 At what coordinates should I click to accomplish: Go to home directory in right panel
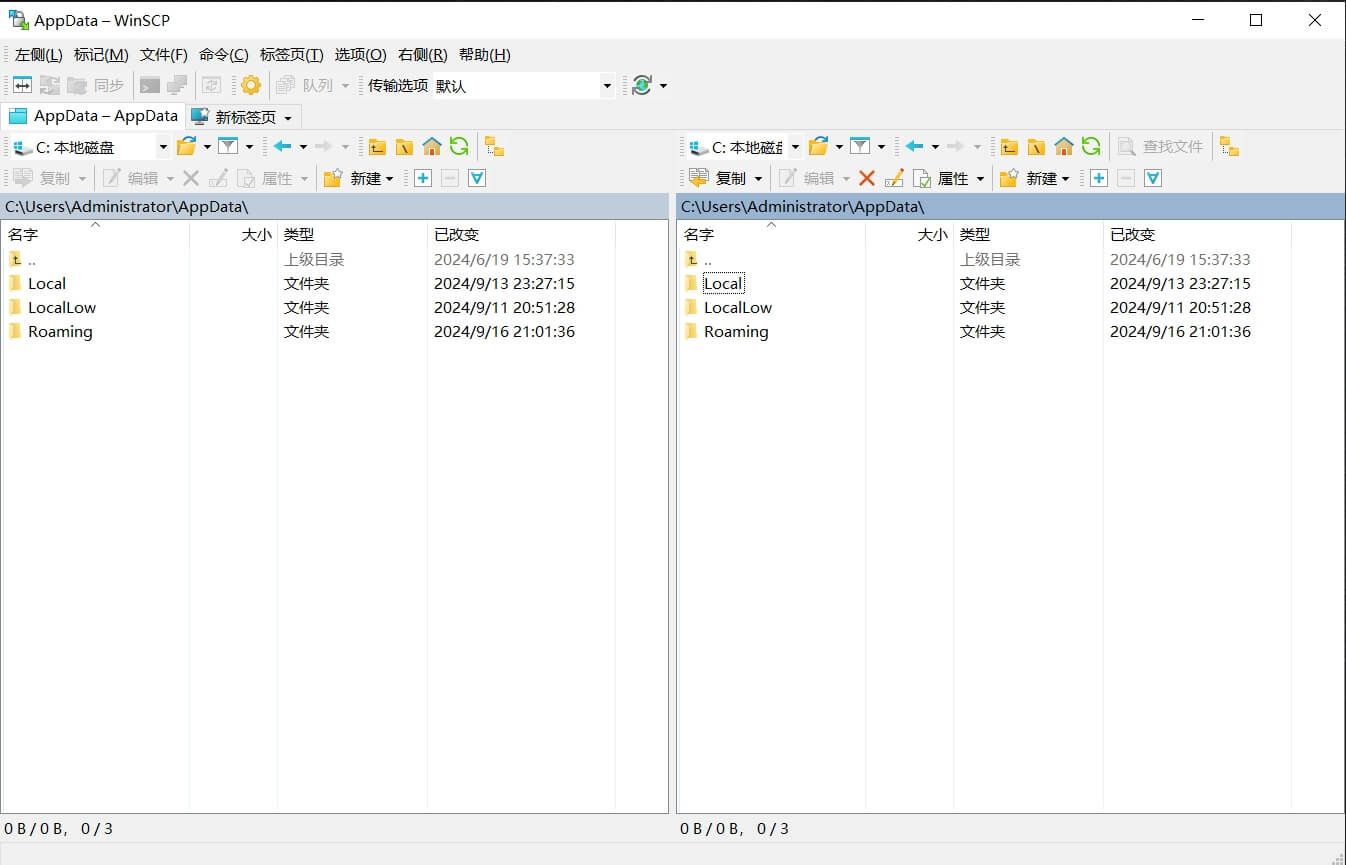click(x=1064, y=147)
